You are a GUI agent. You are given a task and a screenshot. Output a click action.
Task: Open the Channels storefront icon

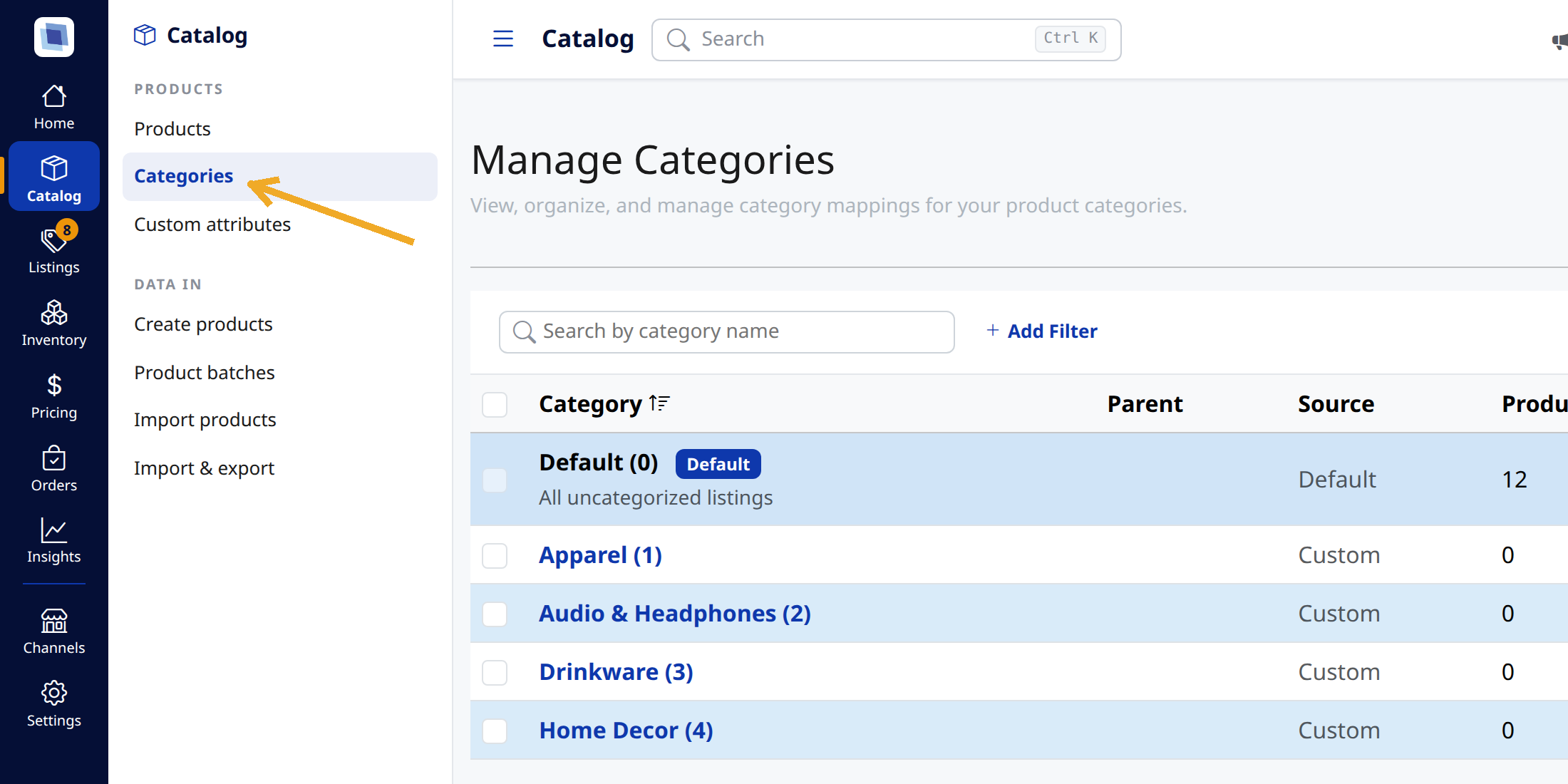click(x=54, y=631)
